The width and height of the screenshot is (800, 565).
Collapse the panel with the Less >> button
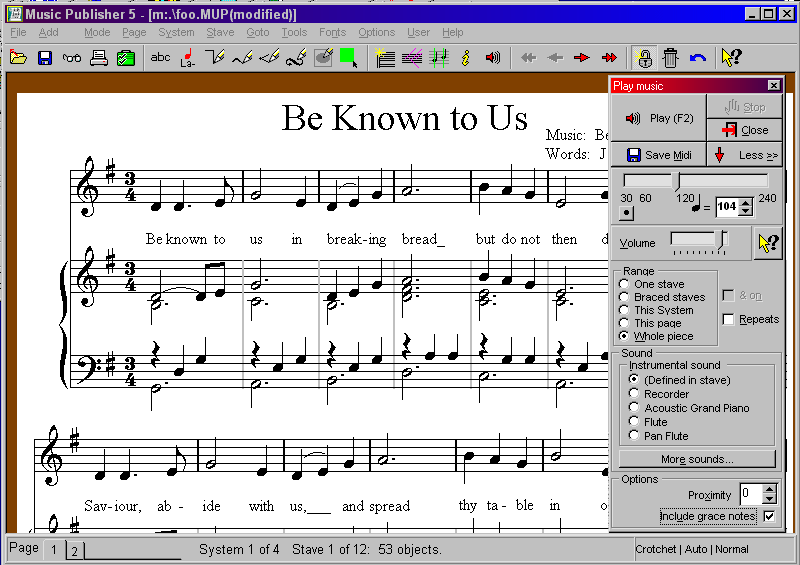tap(745, 155)
